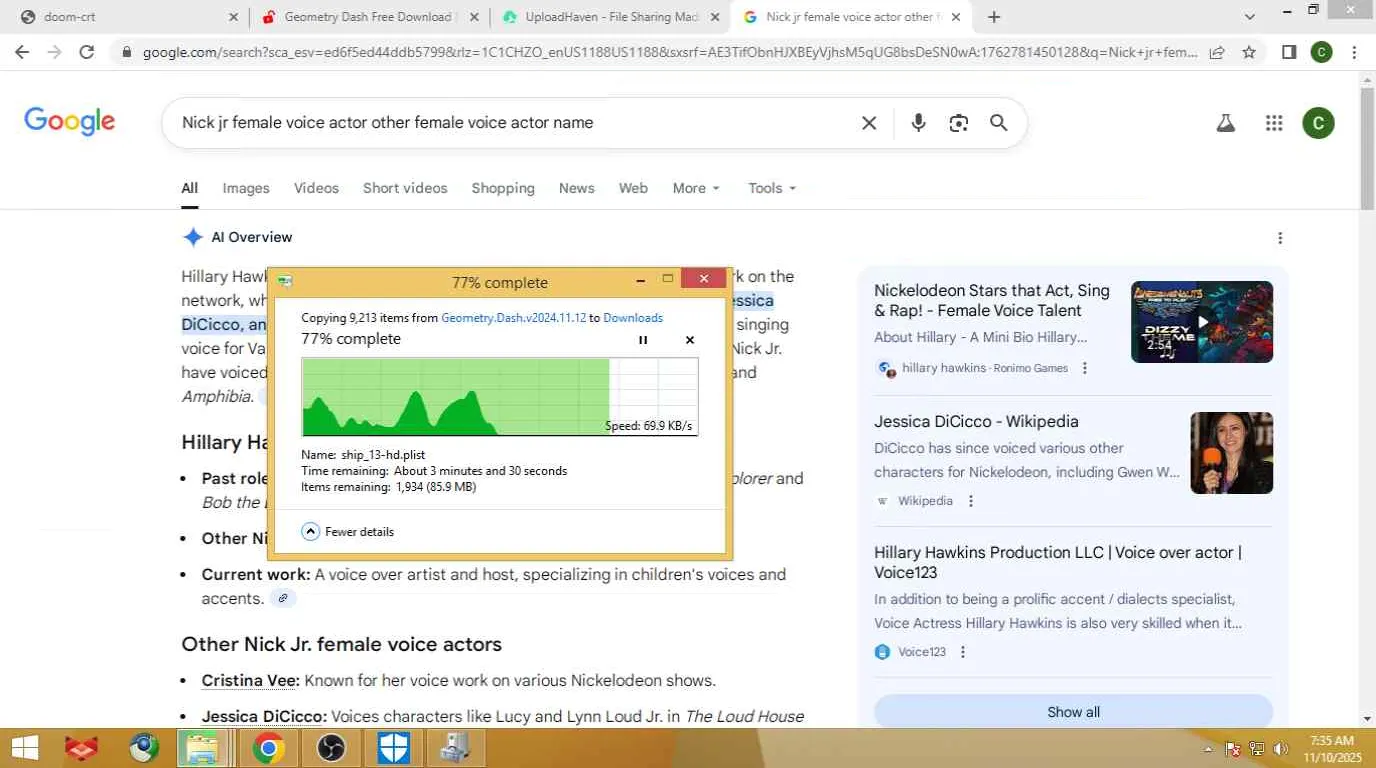Screen dimensions: 1376x768
Task: Click the Cristina Vee link
Action: coord(250,681)
